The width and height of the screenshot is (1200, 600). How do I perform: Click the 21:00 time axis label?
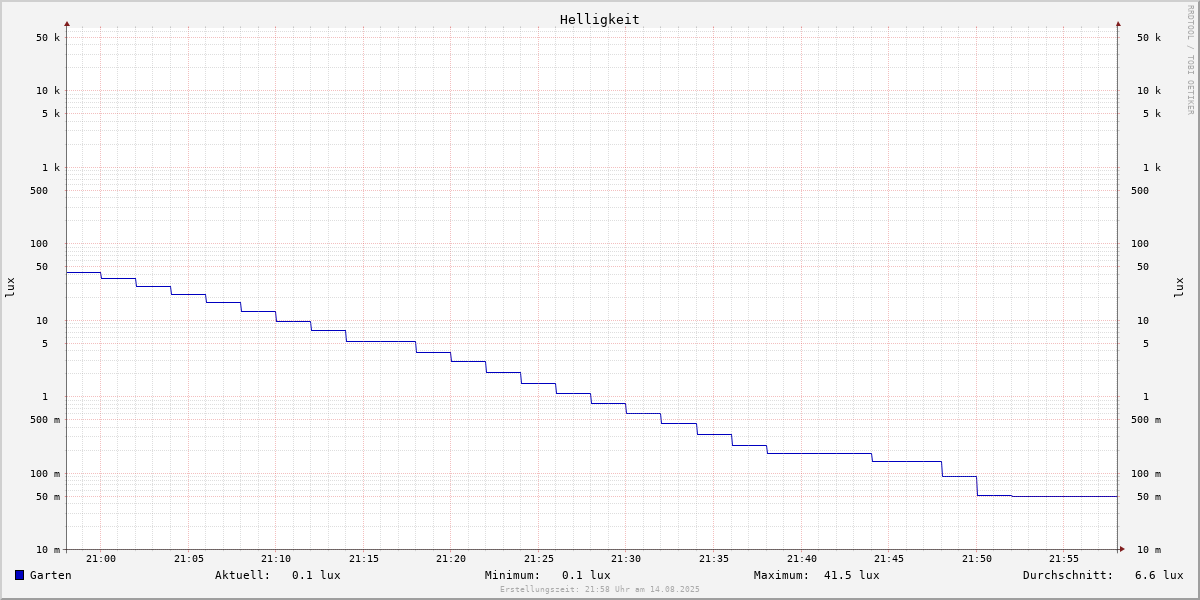pos(101,559)
